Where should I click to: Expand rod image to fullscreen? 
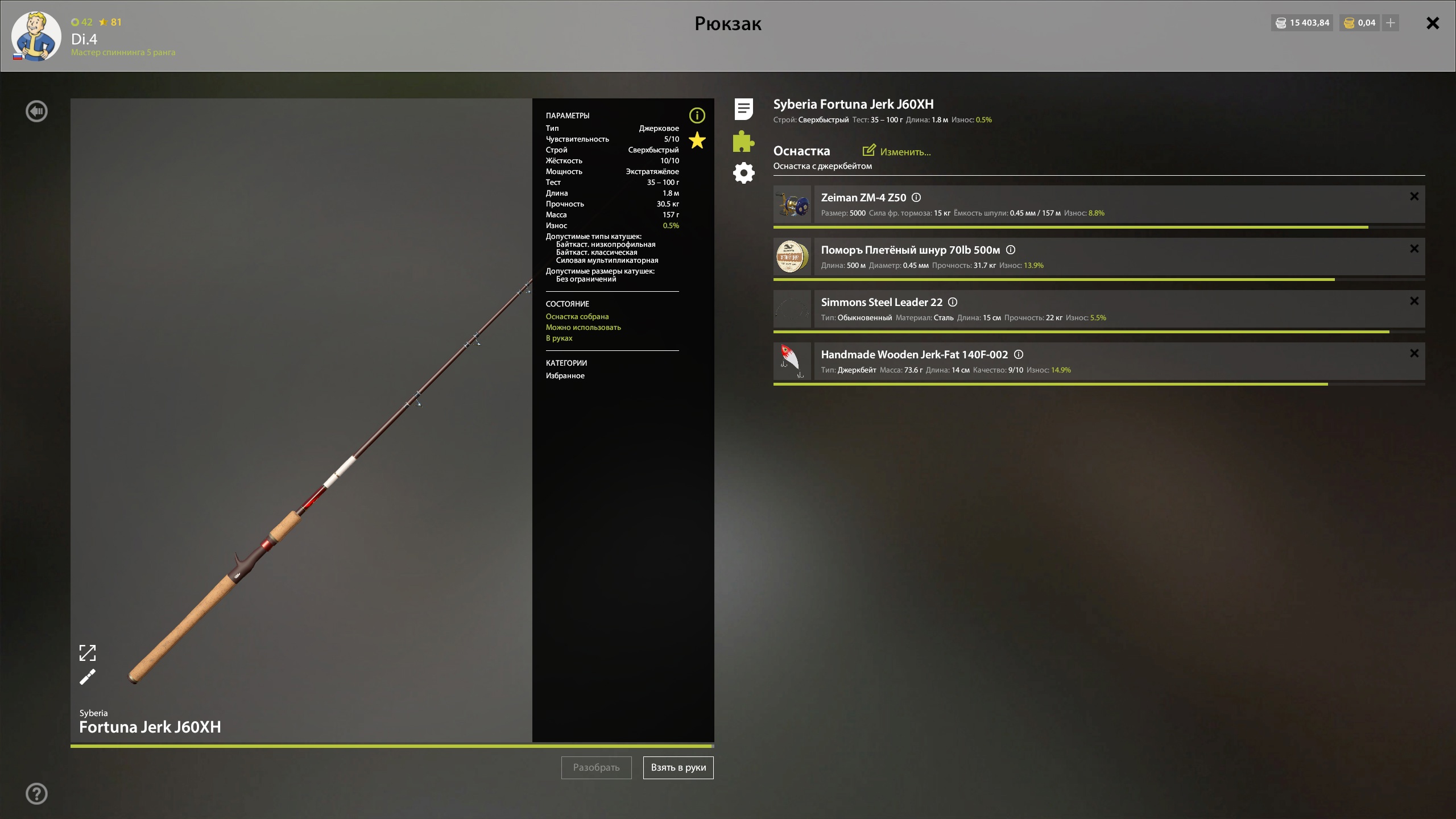tap(88, 653)
